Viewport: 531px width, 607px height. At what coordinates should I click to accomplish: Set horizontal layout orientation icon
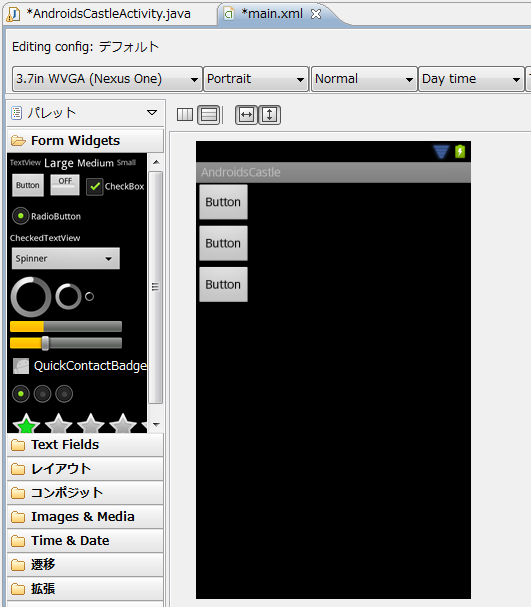click(185, 115)
